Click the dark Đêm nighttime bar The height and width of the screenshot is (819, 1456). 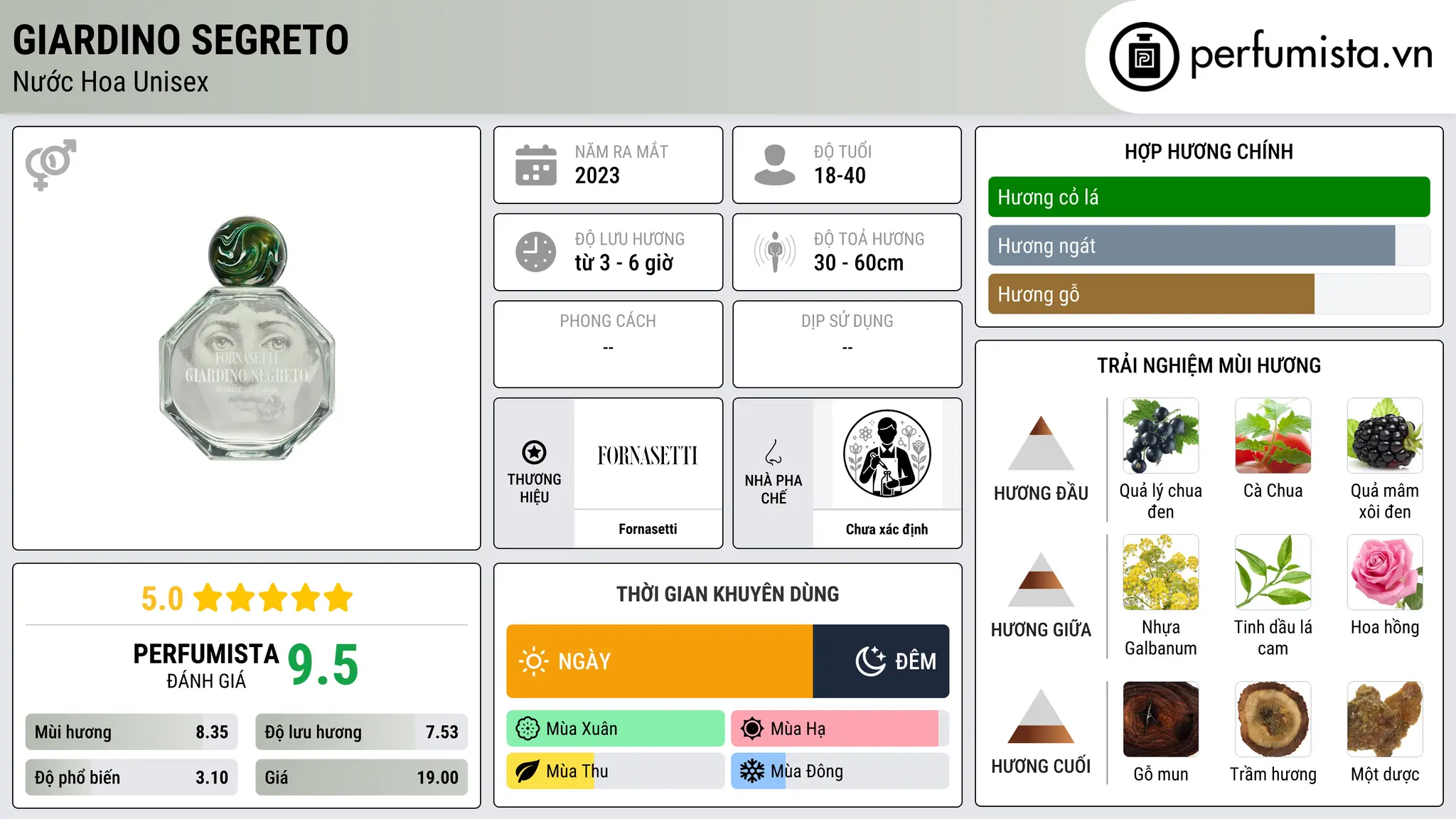(881, 661)
